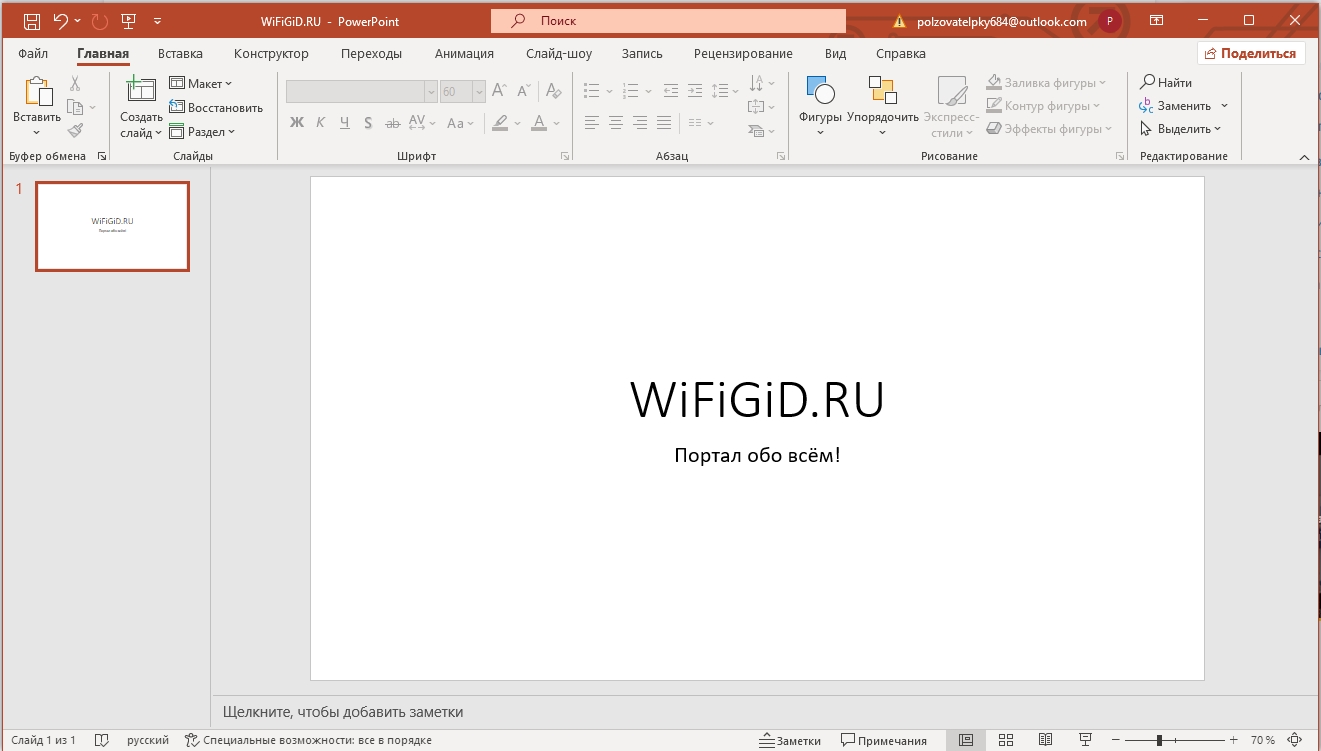This screenshot has width=1321, height=751.
Task: Open the Файл menu
Action: (32, 54)
